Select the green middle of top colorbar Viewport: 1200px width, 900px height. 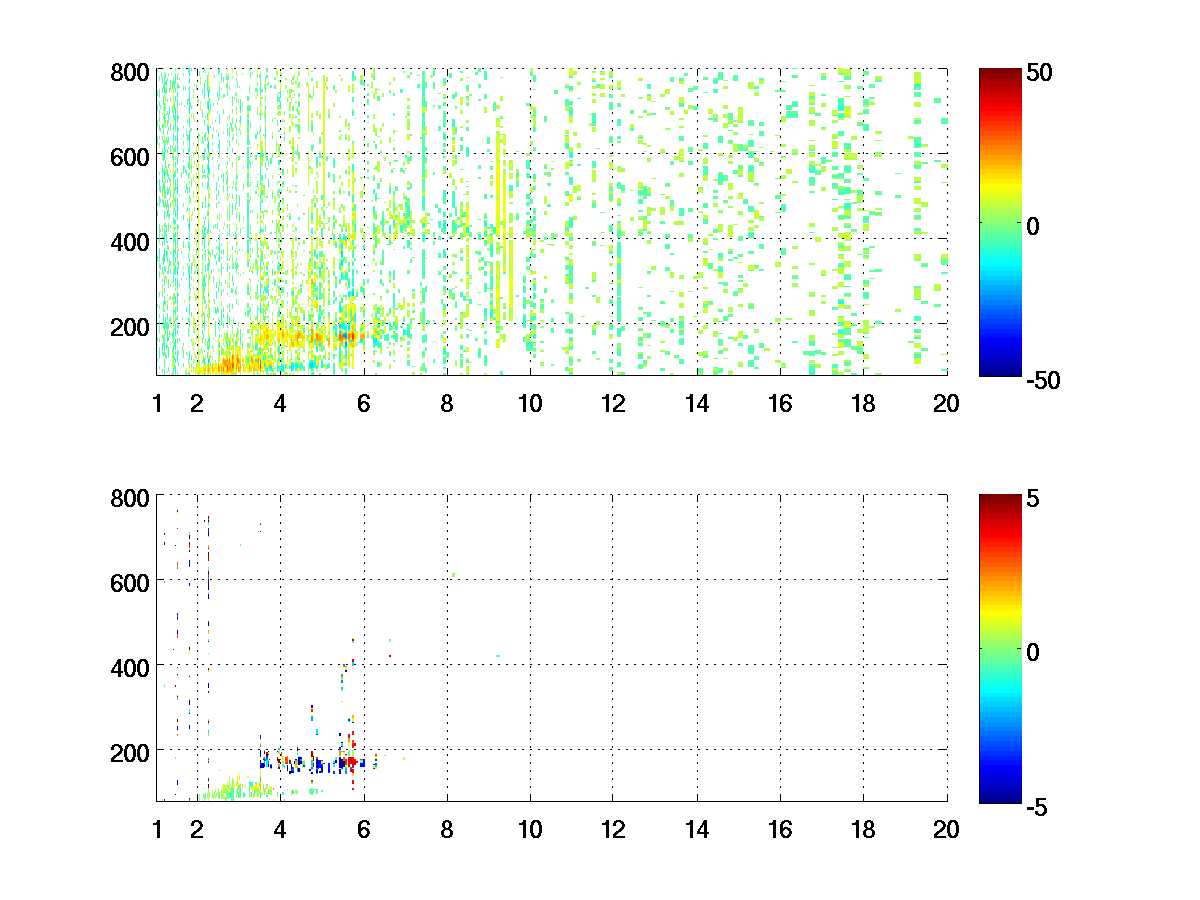pos(1000,226)
